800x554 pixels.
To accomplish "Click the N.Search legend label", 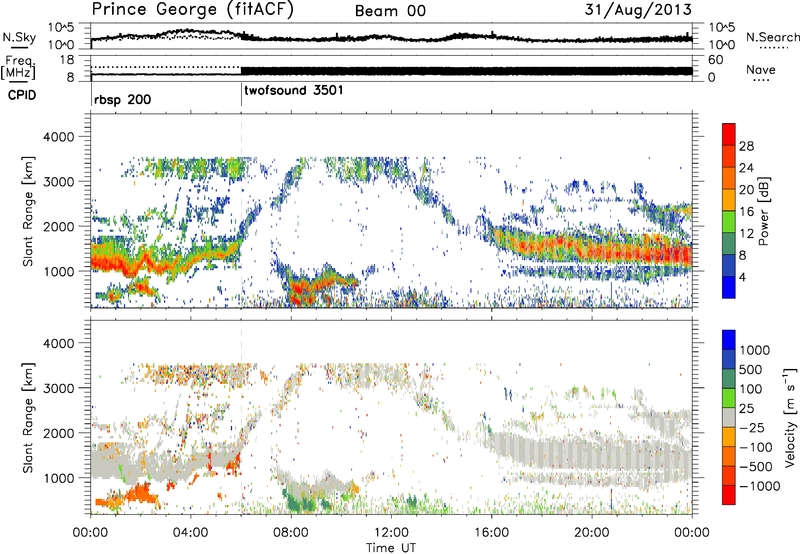I will point(772,37).
